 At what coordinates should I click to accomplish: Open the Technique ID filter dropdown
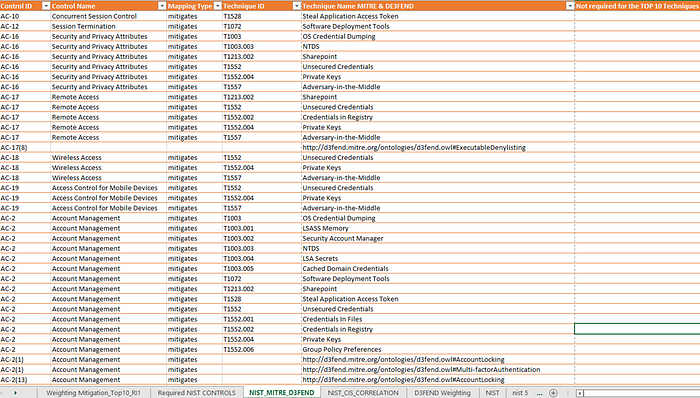pyautogui.click(x=296, y=6)
